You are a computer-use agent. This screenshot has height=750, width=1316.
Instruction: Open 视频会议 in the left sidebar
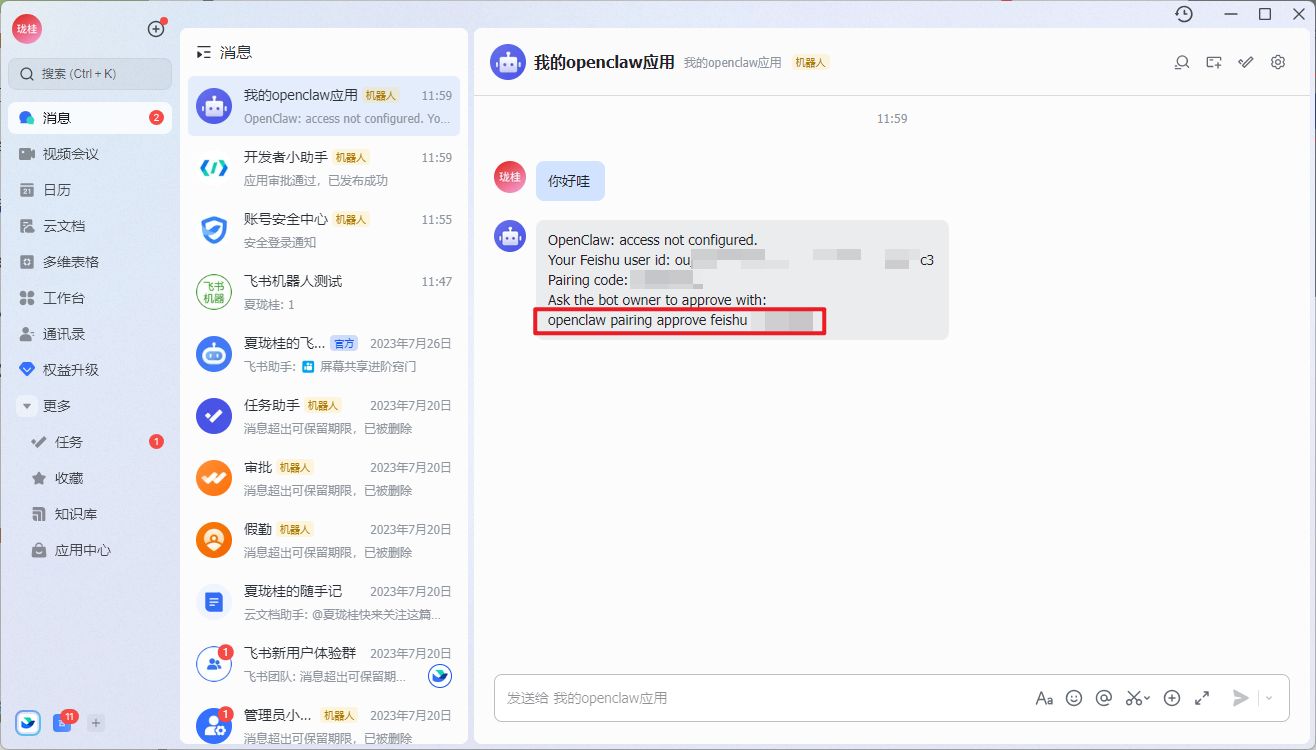(x=70, y=154)
